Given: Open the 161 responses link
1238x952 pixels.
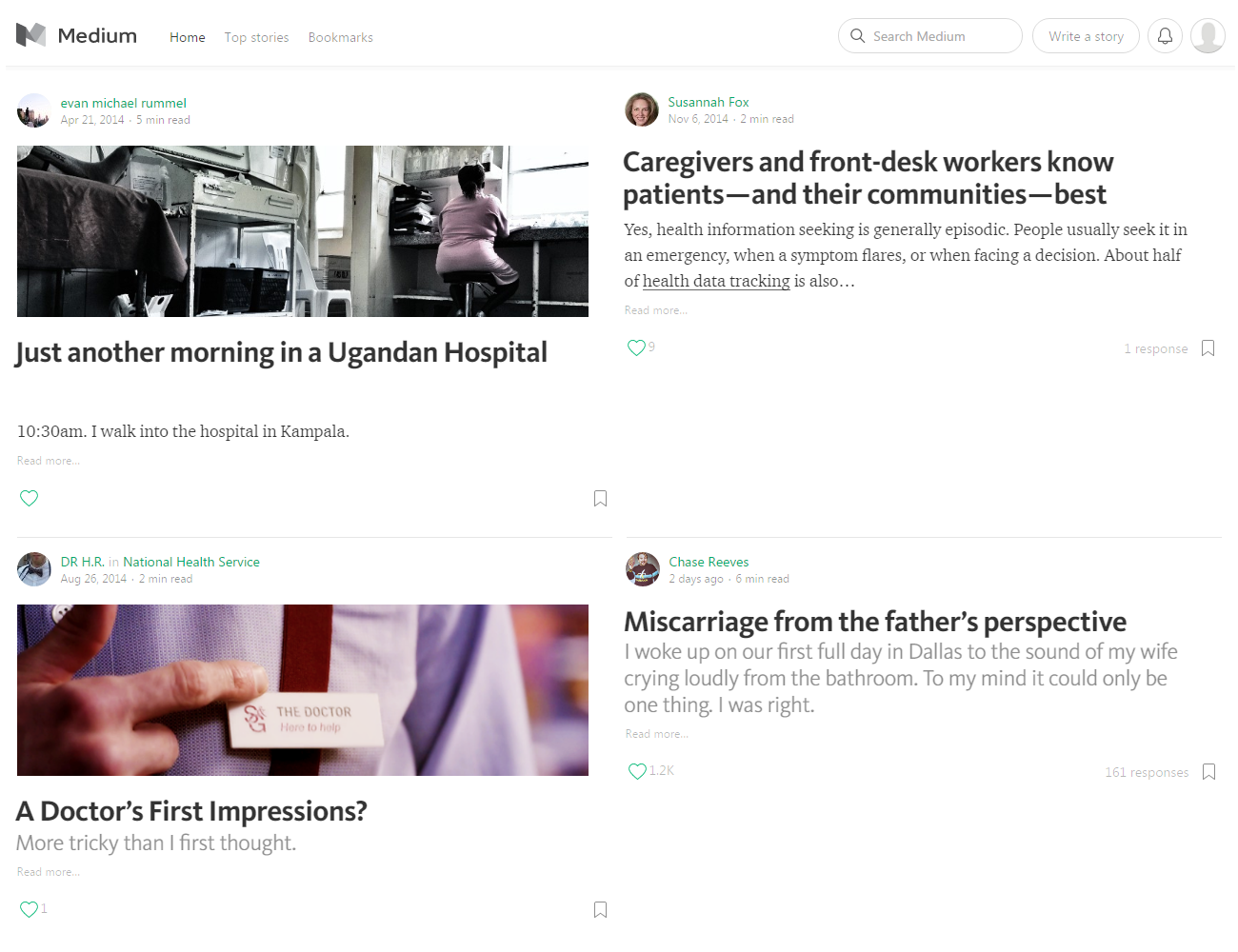Looking at the screenshot, I should click(1147, 772).
